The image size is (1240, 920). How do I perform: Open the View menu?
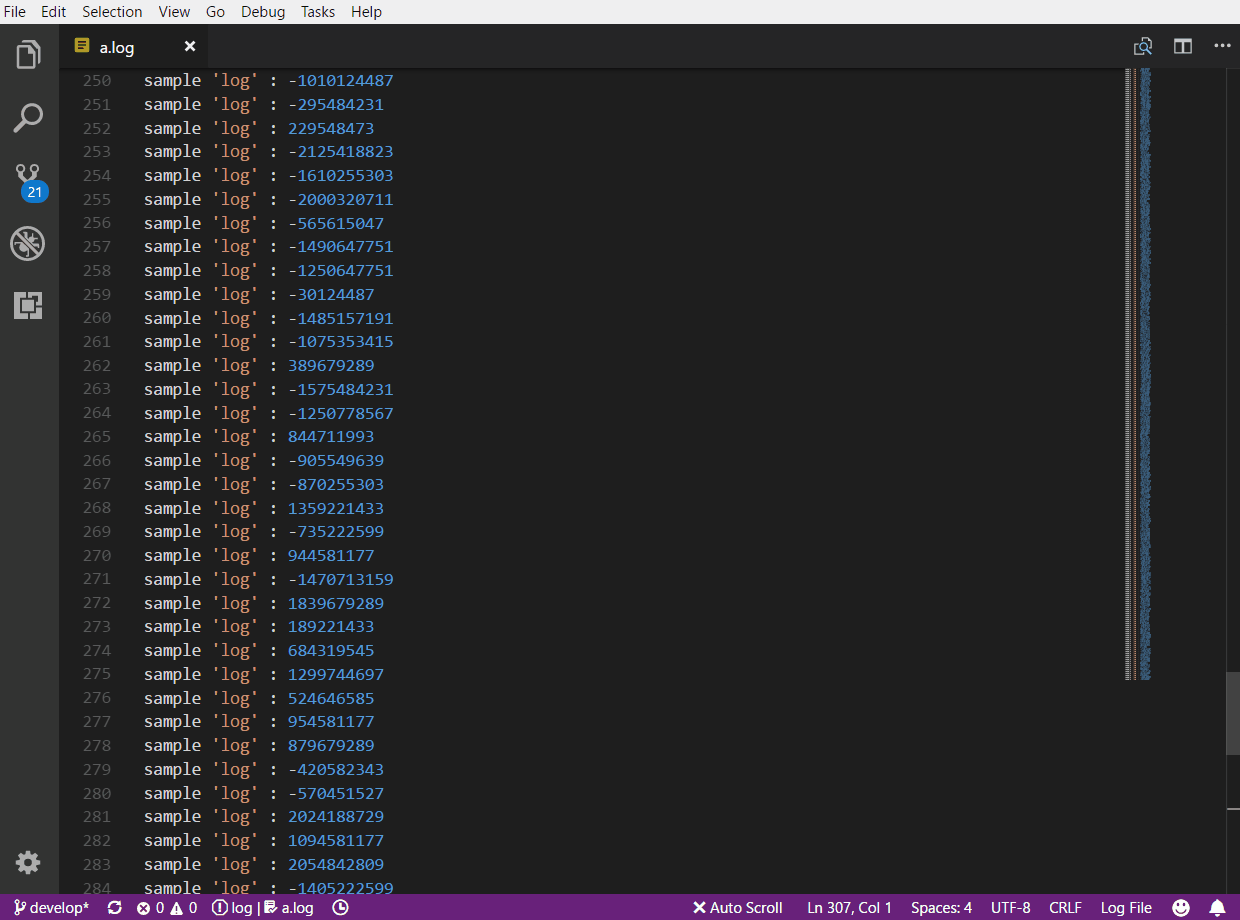[x=174, y=12]
